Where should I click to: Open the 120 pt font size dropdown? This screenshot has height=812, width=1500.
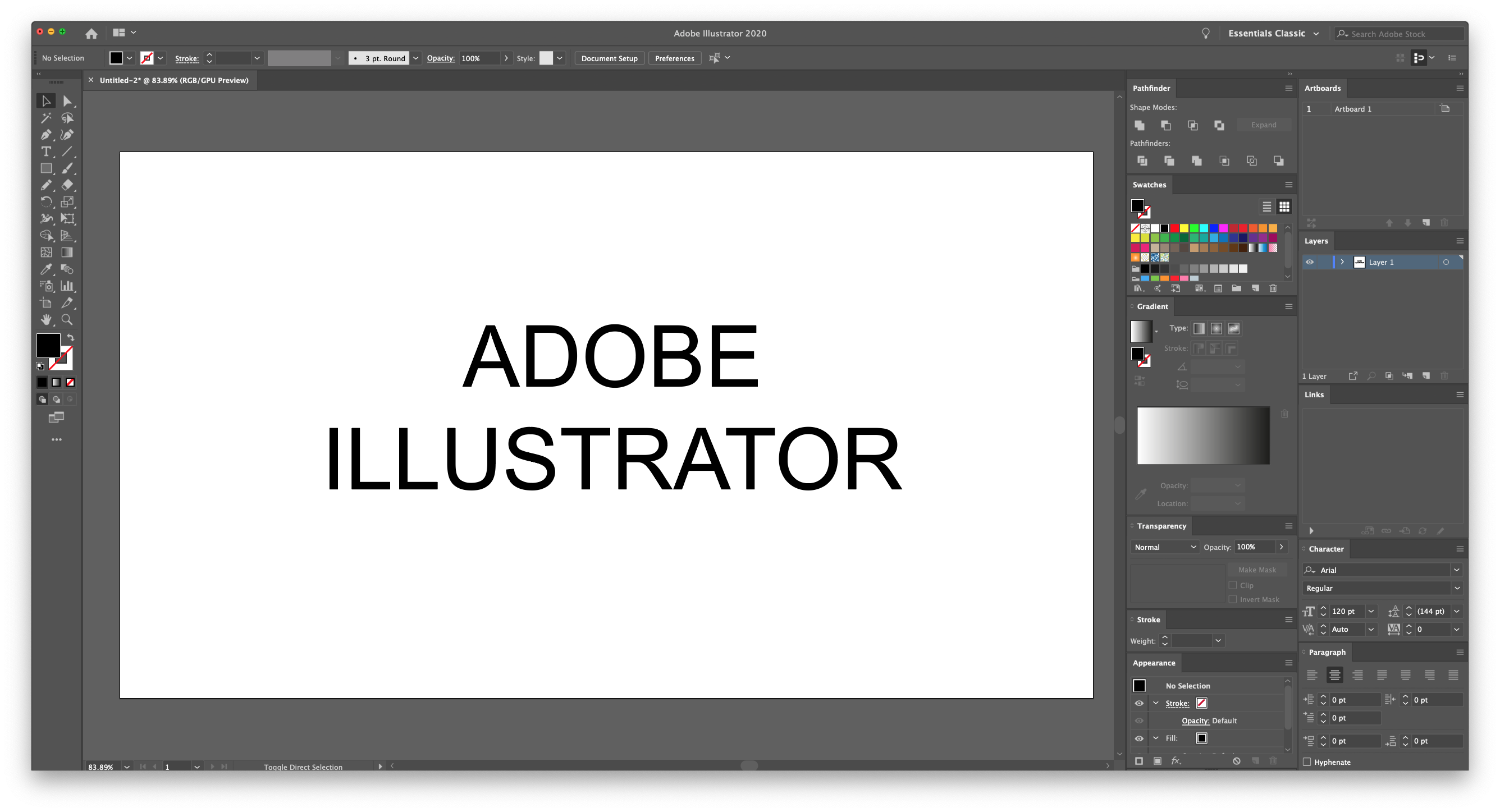click(x=1371, y=611)
